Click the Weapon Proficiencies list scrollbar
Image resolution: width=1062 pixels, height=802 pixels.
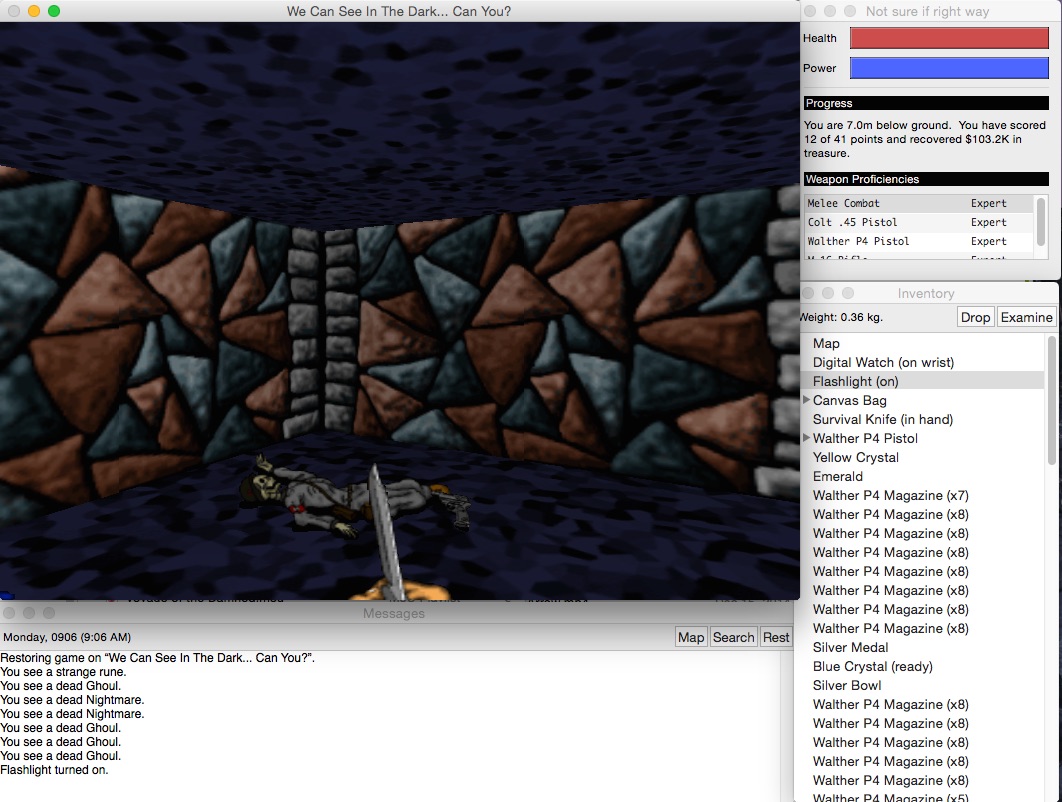tap(1041, 221)
